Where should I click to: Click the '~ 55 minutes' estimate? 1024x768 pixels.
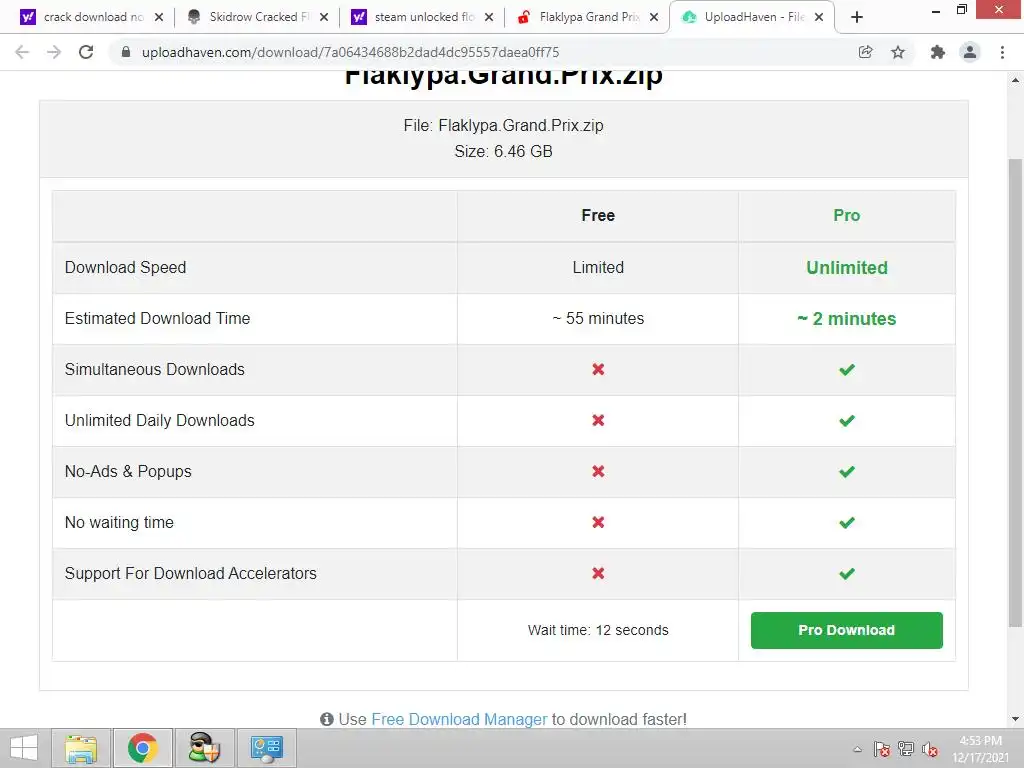598,319
